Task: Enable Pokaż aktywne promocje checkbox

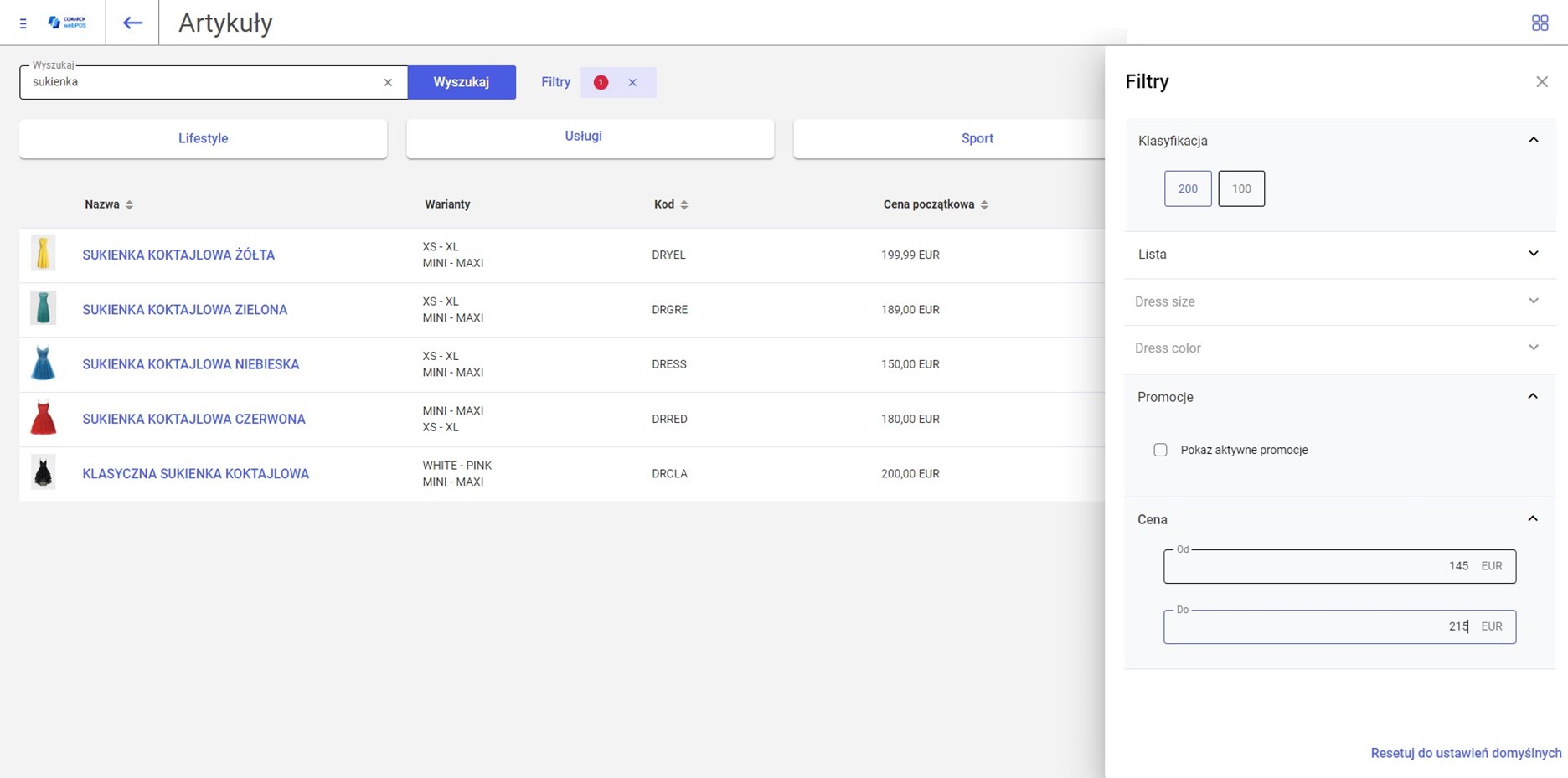Action: click(x=1160, y=450)
